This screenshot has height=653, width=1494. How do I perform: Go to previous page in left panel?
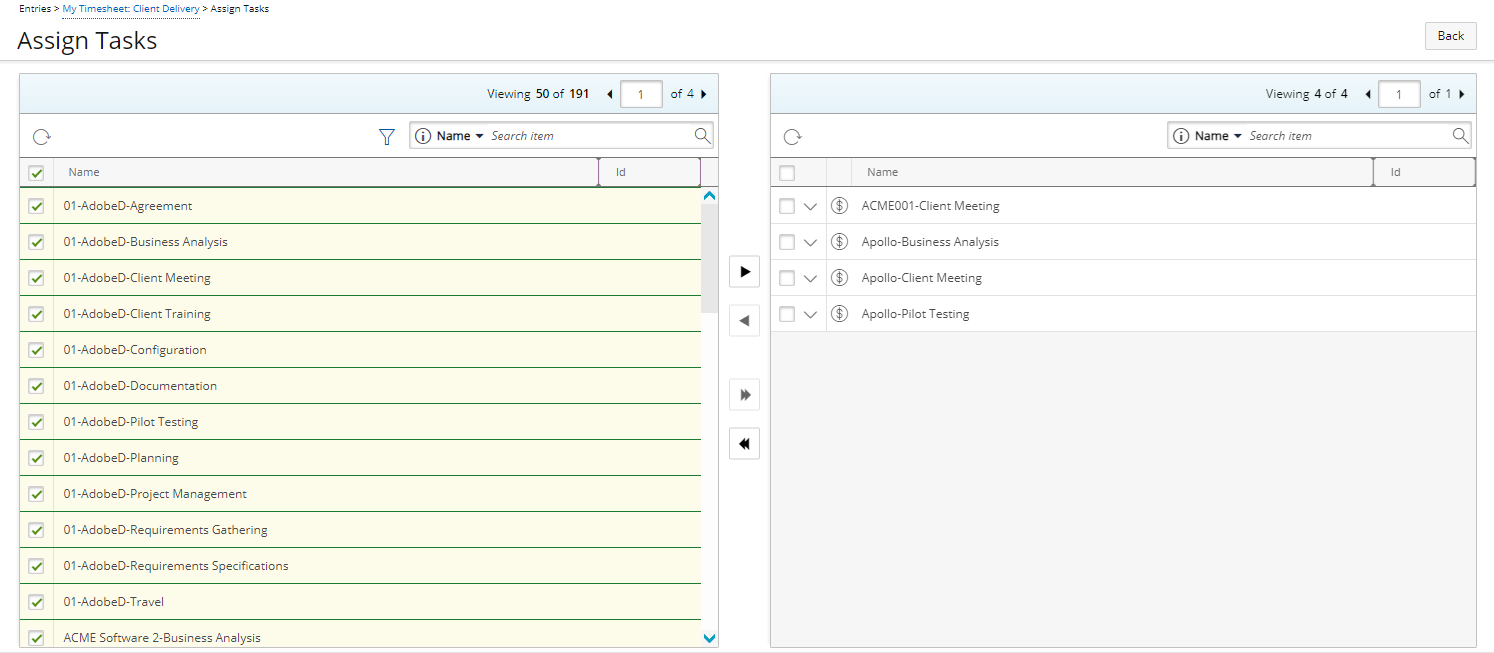pos(610,94)
